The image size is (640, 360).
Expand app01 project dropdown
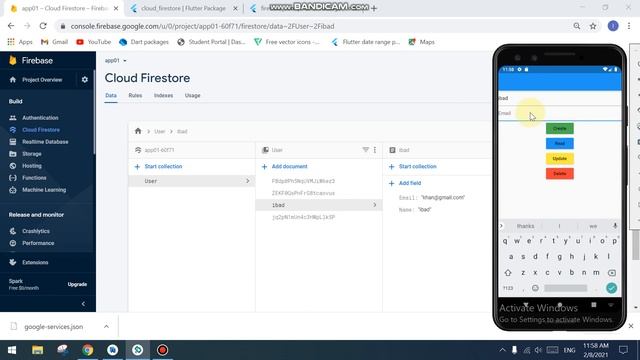pyautogui.click(x=116, y=60)
